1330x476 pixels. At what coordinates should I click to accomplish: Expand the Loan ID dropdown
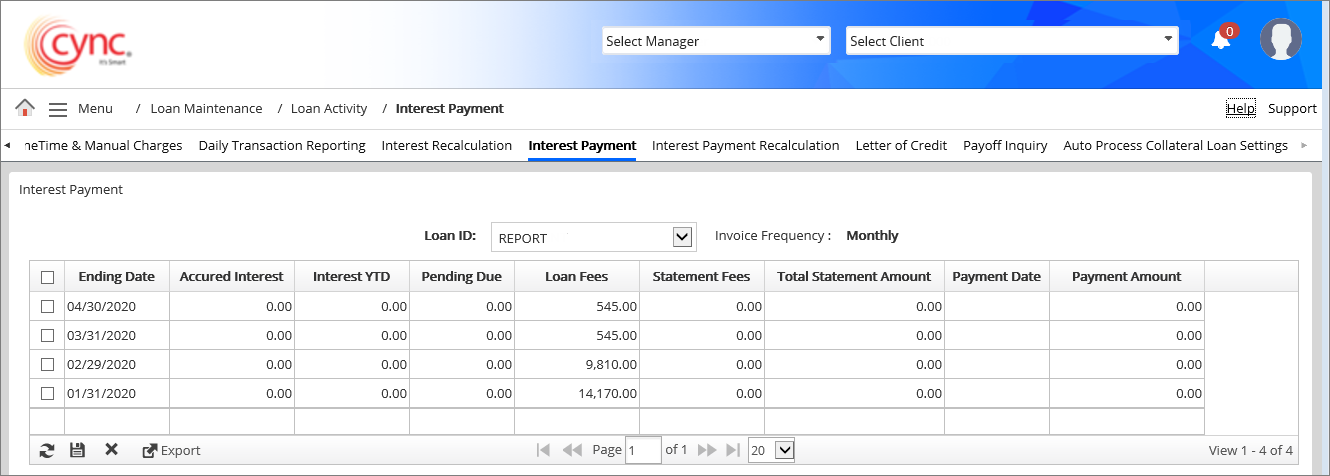(683, 237)
